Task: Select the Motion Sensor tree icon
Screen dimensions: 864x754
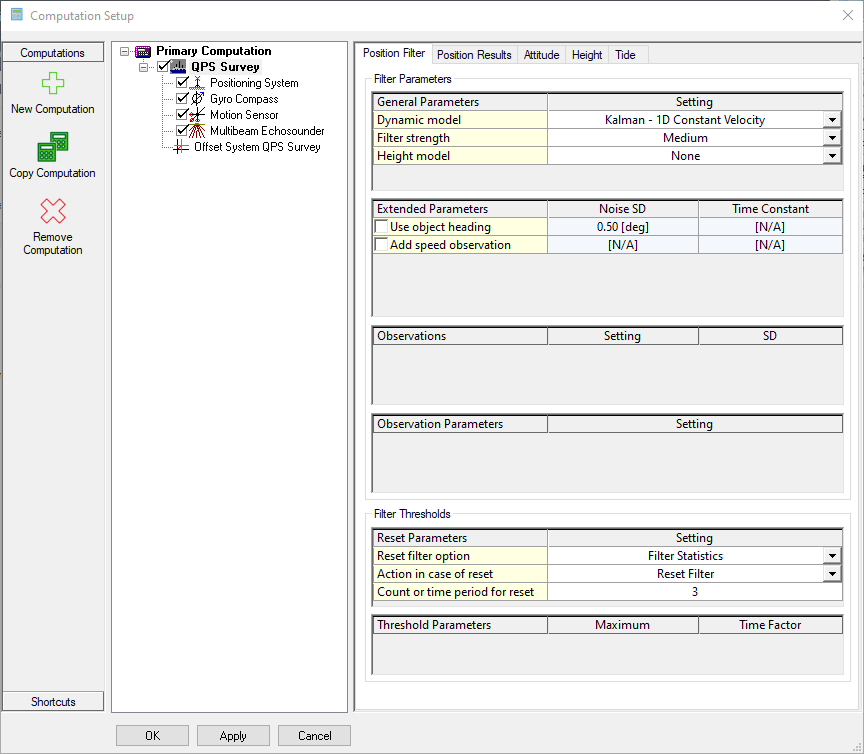Action: 198,115
